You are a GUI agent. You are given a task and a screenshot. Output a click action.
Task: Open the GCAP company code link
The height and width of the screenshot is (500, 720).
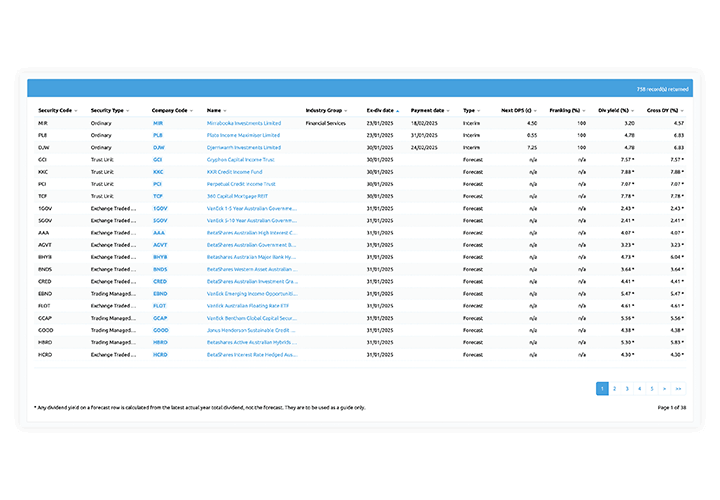pos(160,318)
